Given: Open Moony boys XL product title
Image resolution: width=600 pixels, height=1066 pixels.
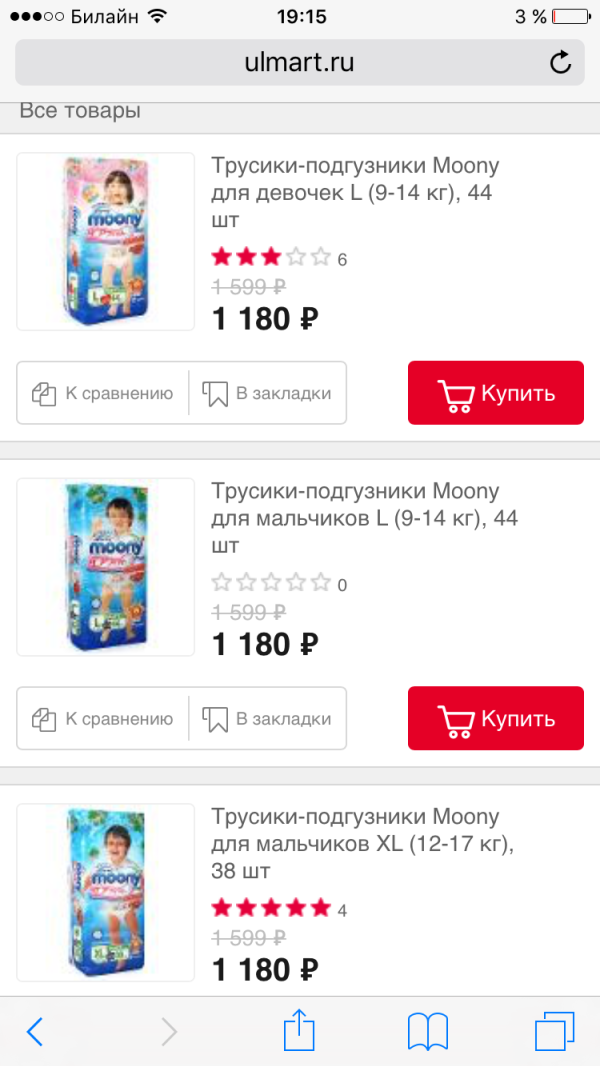Looking at the screenshot, I should click(364, 843).
